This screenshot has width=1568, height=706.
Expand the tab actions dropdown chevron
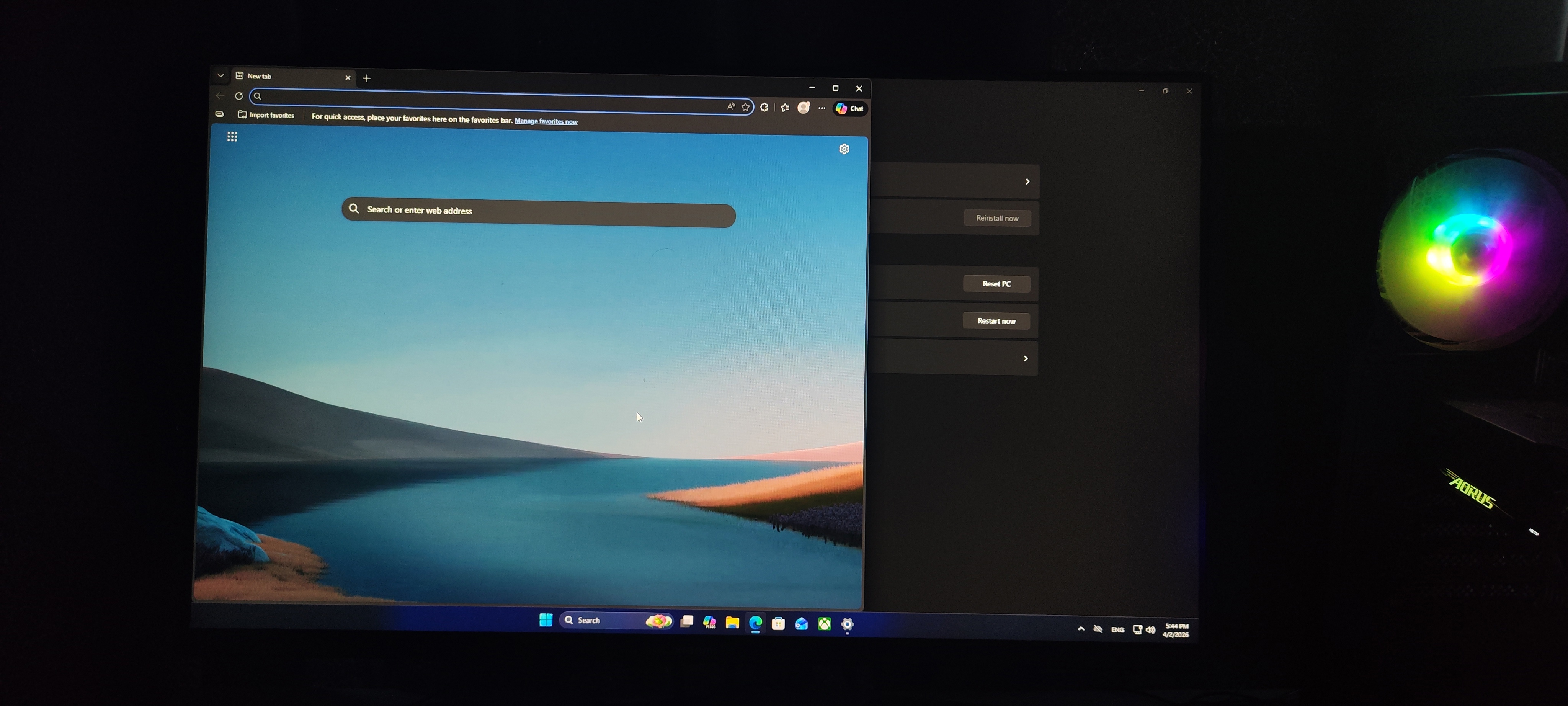click(221, 75)
